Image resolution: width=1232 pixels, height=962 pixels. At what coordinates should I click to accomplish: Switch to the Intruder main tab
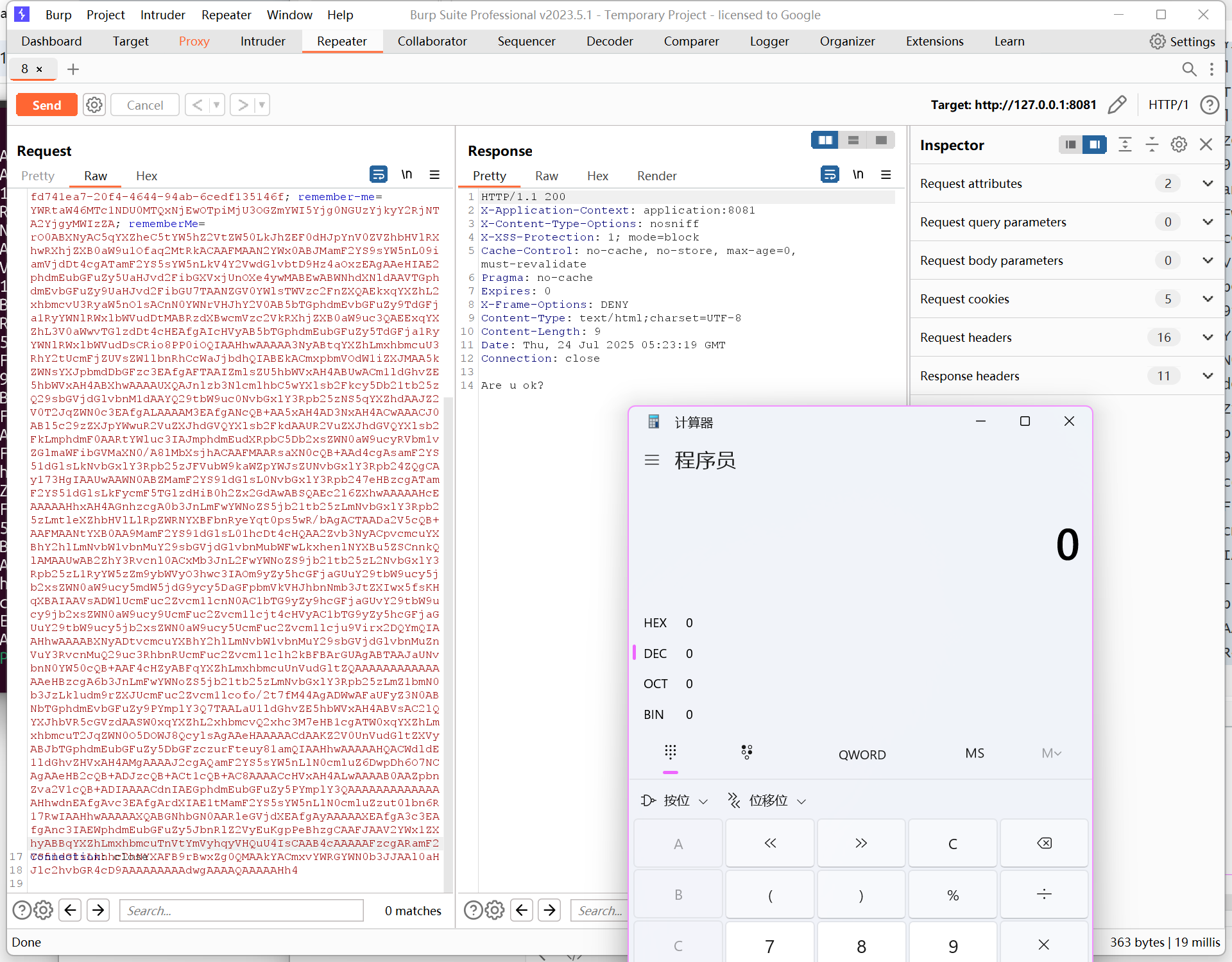(262, 41)
